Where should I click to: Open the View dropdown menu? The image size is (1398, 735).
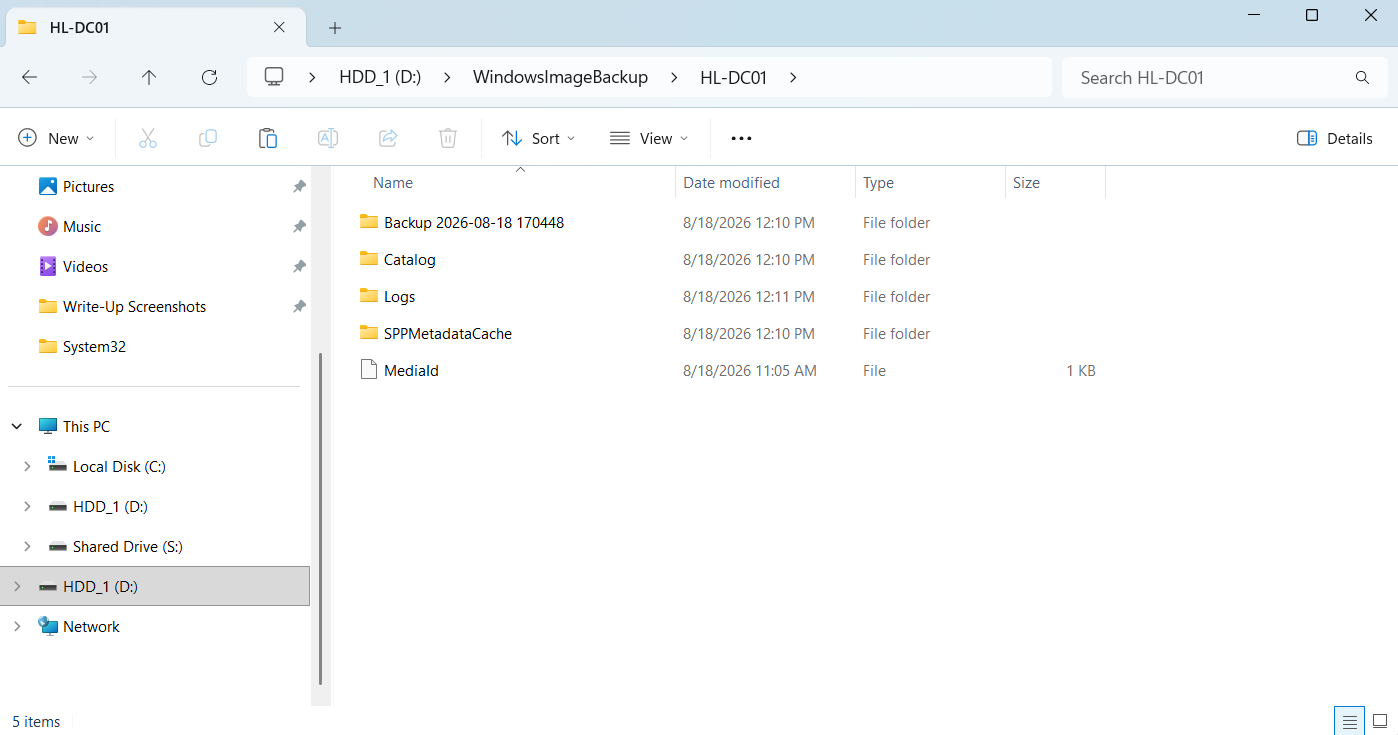coord(649,139)
